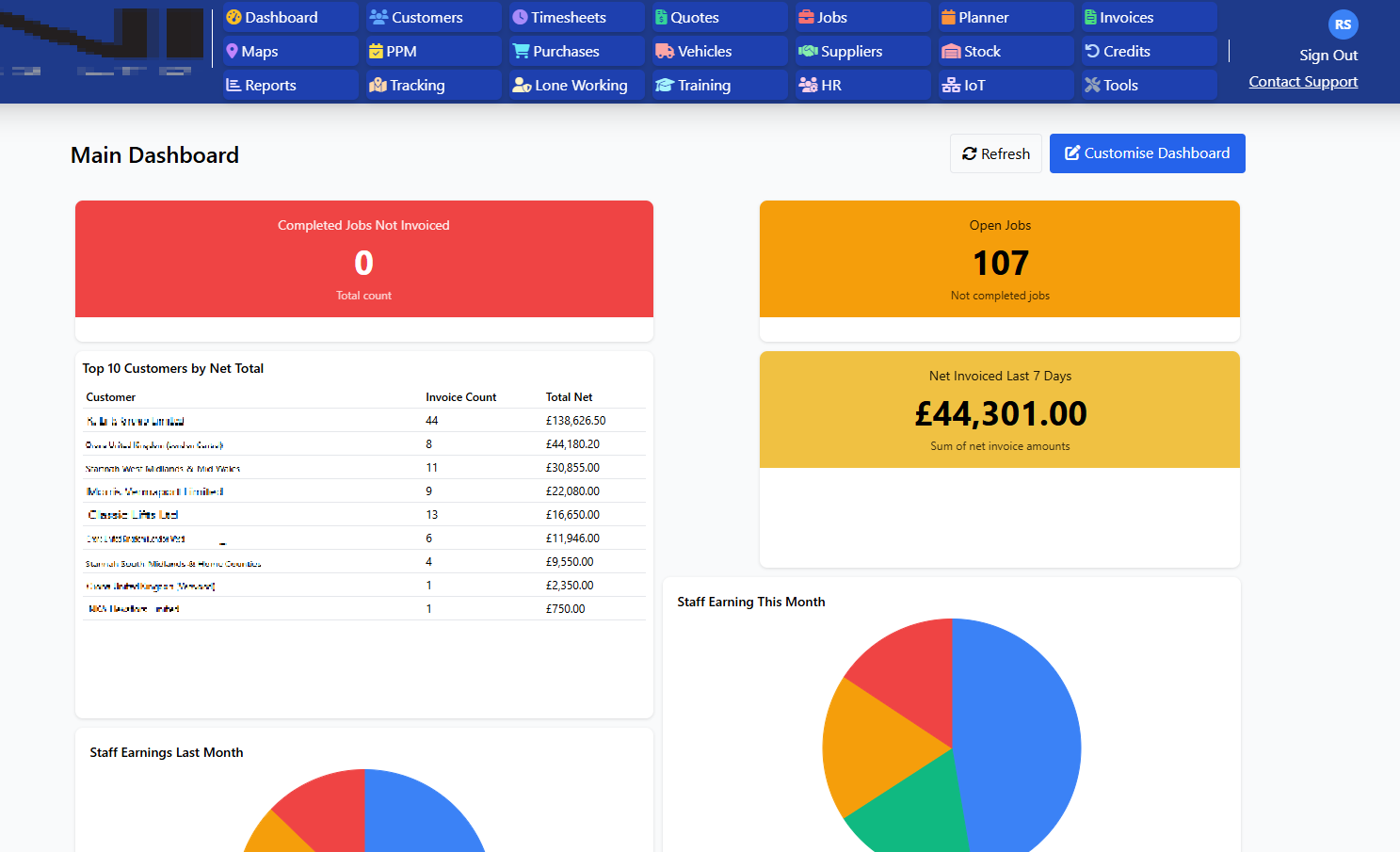Click the Training graduation cap icon
Screen dimensions: 1400x852
(x=665, y=85)
